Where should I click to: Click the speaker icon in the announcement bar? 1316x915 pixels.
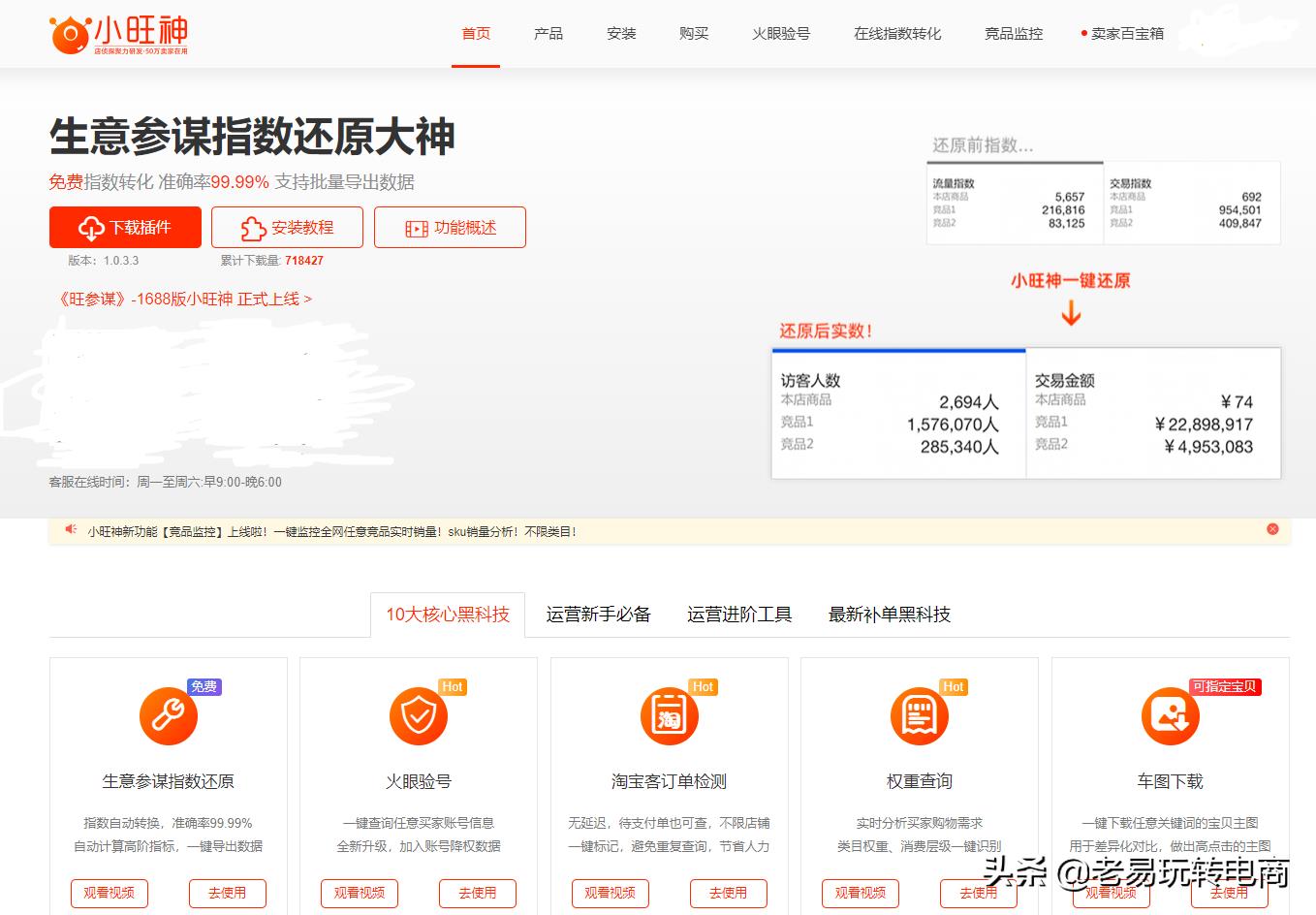tap(71, 530)
